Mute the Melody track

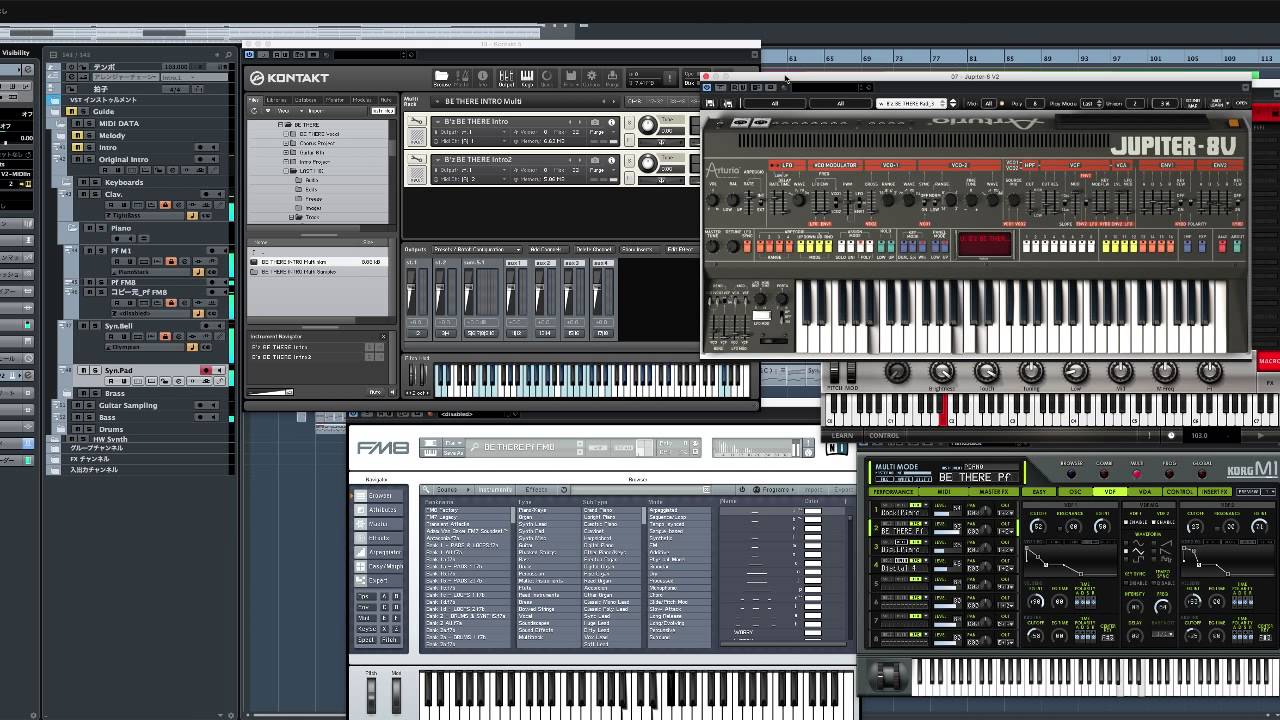pos(77,135)
